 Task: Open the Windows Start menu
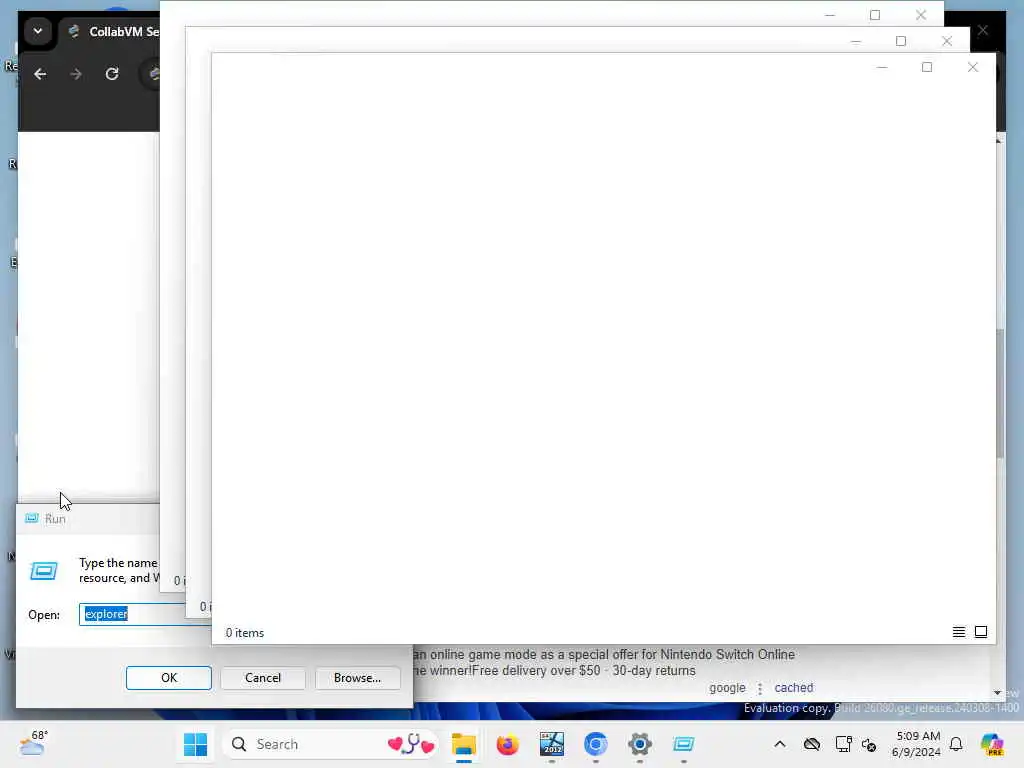[x=195, y=744]
